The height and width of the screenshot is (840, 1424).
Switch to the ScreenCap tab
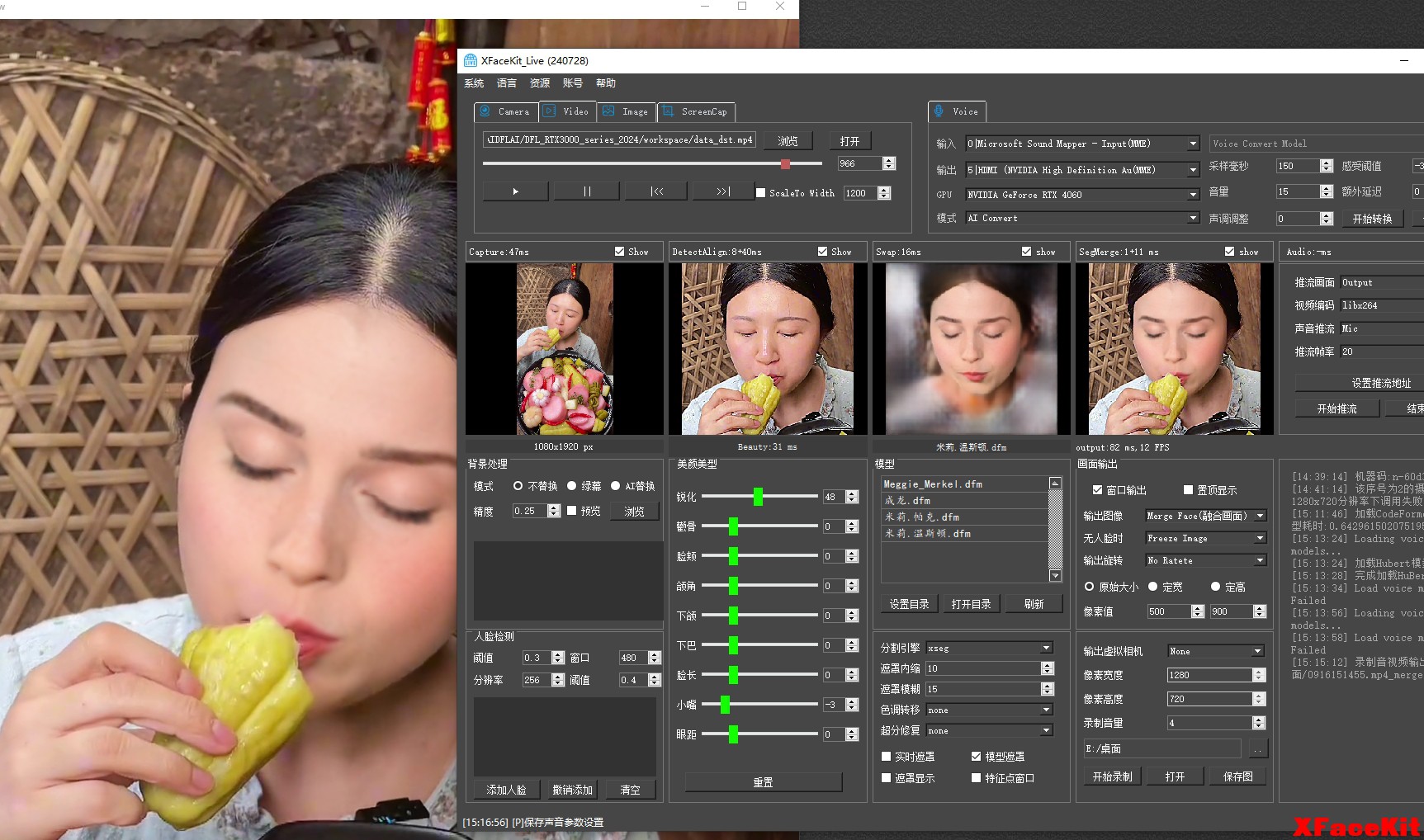696,111
